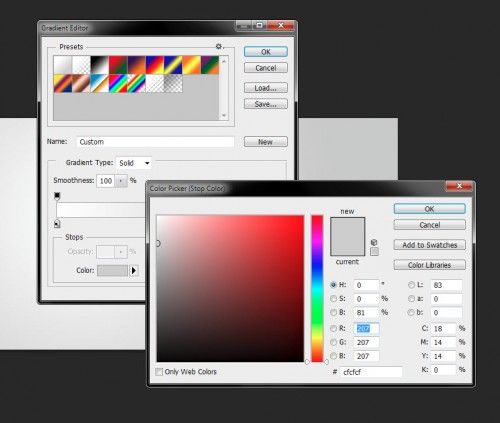Select the upper-left opacity stop on gradient bar

point(57,196)
